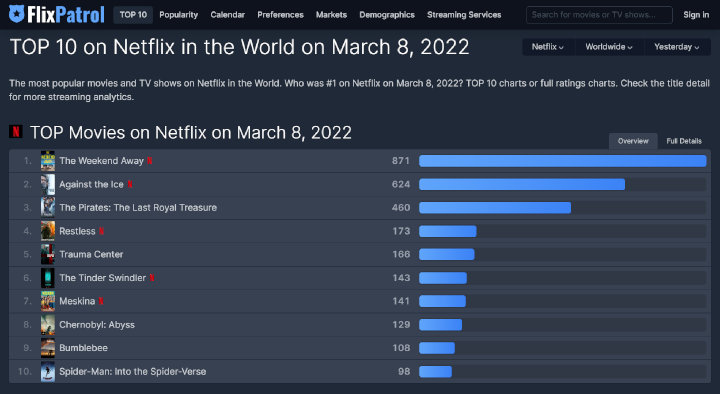This screenshot has height=394, width=720.
Task: Click the Netflix original badge next to The Weekend Away
Action: (x=150, y=161)
